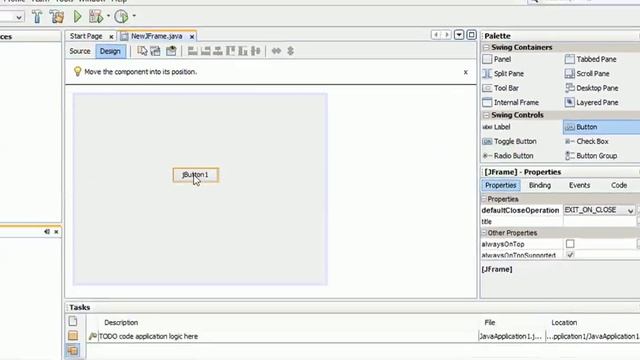Align components right in column
This screenshot has width=640, height=360.
[205, 51]
